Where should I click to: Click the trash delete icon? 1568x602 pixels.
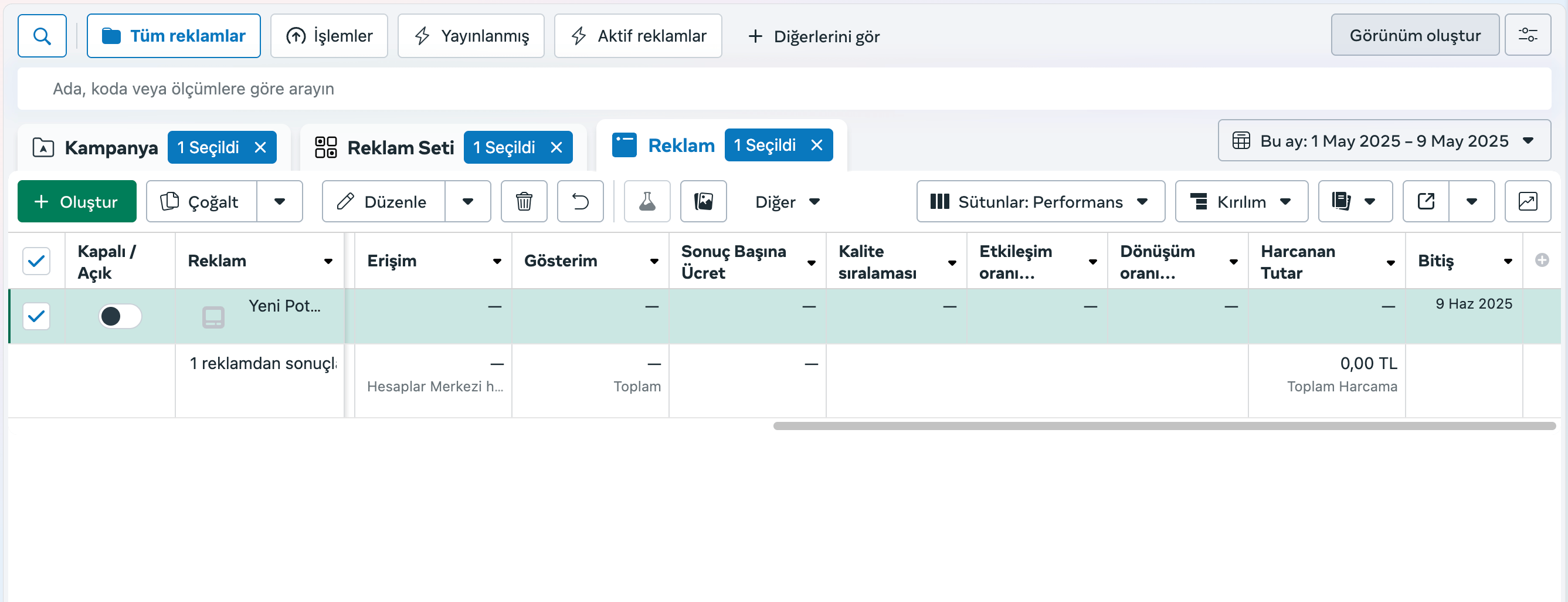524,202
